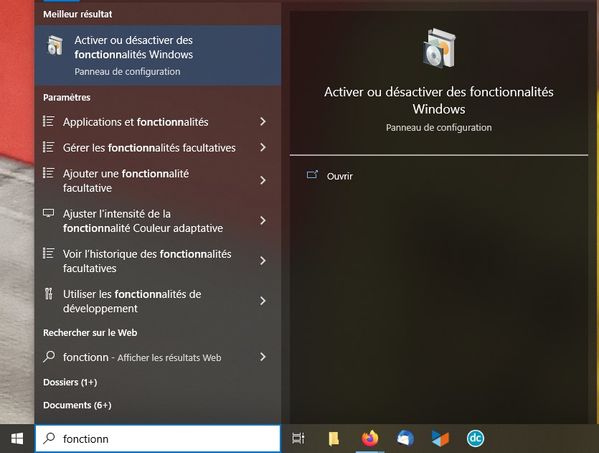The image size is (599, 453).
Task: Open Task View from the taskbar
Action: coord(298,438)
